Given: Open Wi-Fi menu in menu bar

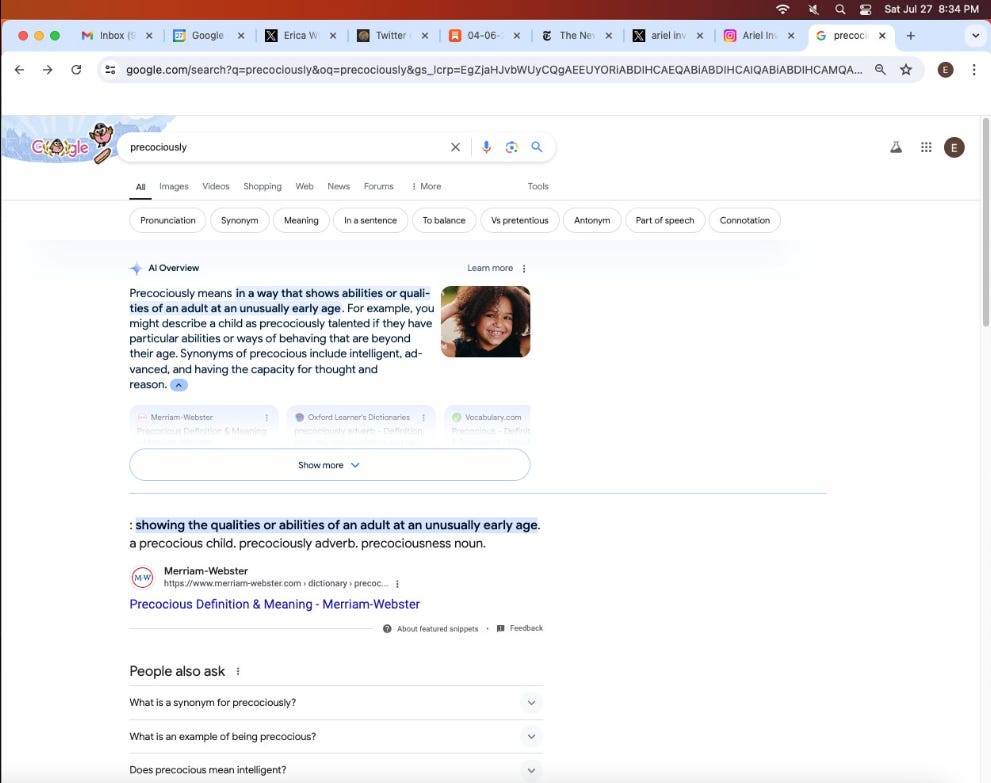Looking at the screenshot, I should 782,9.
